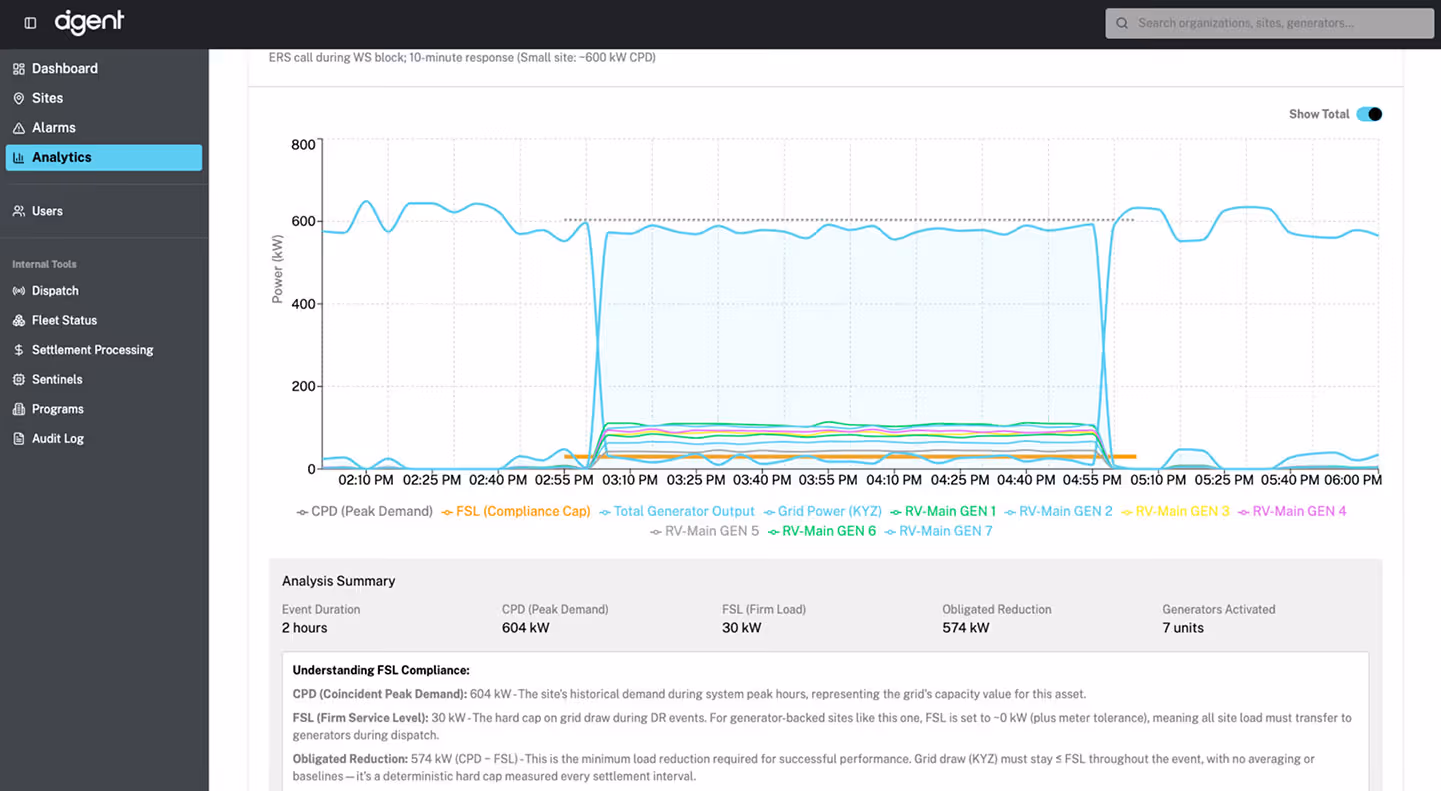
Task: Select the Total Generator Output legend label
Action: pos(684,511)
